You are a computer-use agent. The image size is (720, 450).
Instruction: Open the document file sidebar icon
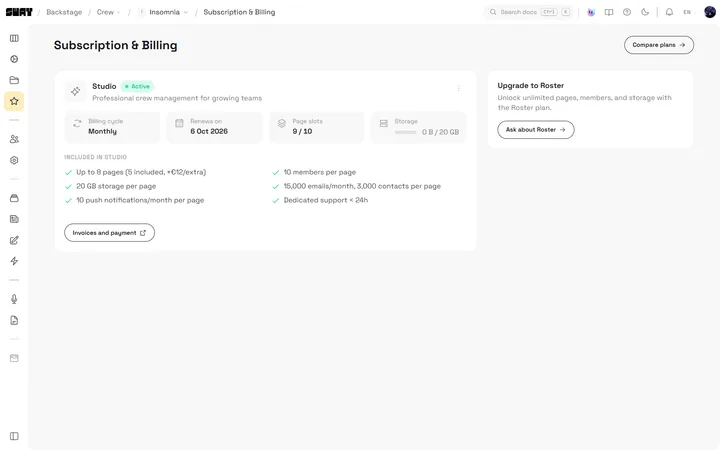(14, 320)
